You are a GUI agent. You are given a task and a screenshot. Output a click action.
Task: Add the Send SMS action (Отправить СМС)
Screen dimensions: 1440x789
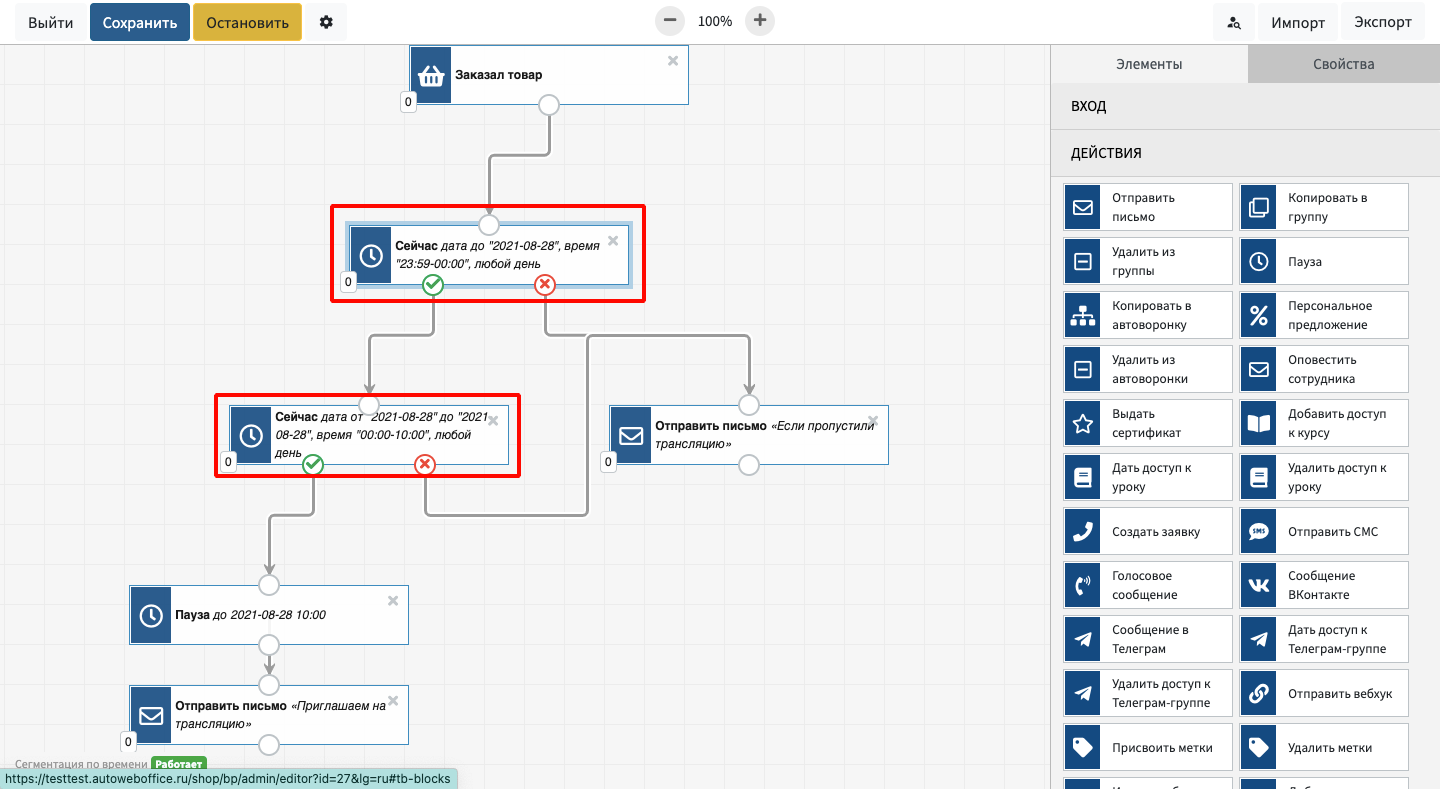(x=1323, y=532)
